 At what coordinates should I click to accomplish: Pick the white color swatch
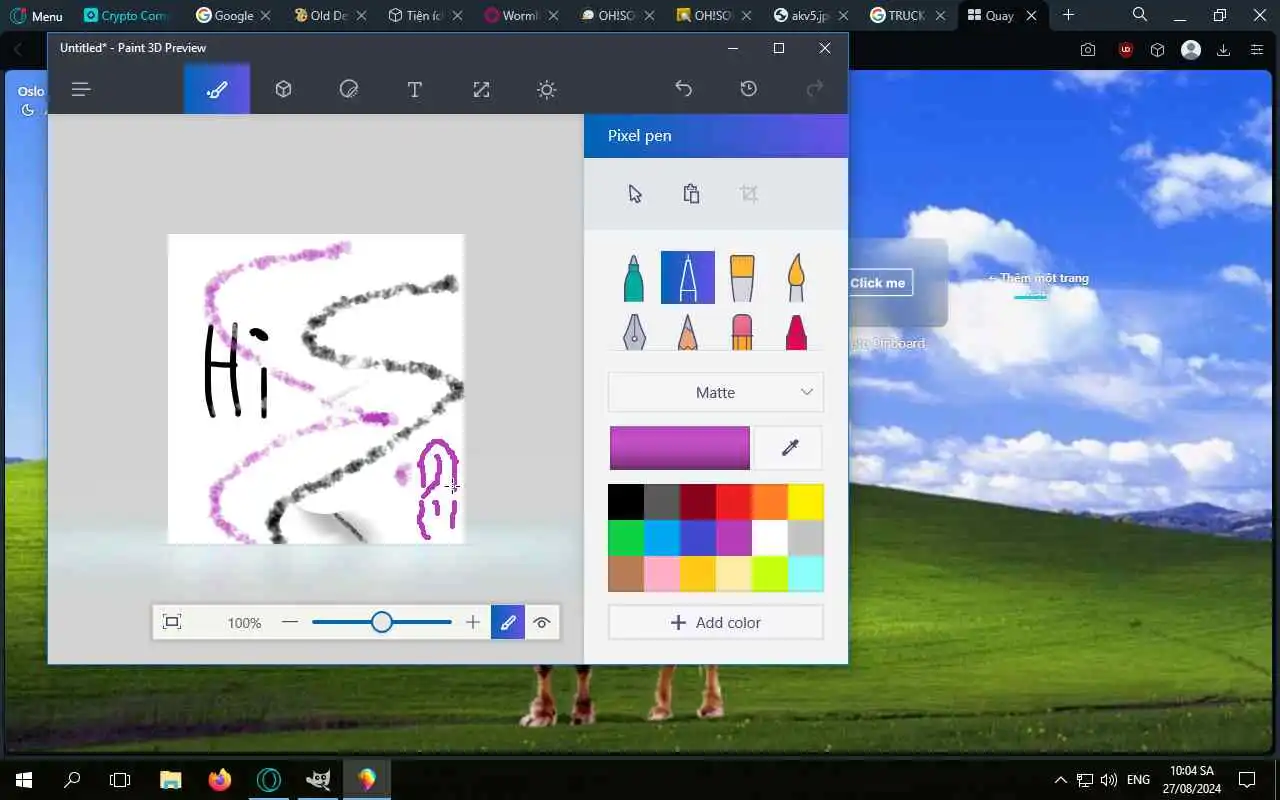click(x=770, y=538)
